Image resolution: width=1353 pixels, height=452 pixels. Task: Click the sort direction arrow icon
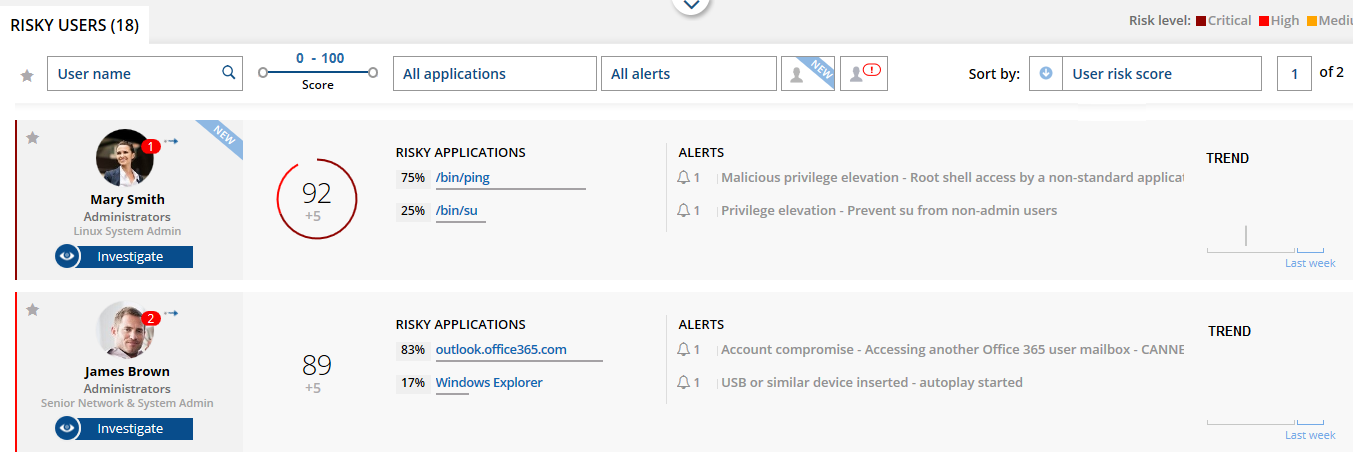click(x=1046, y=74)
